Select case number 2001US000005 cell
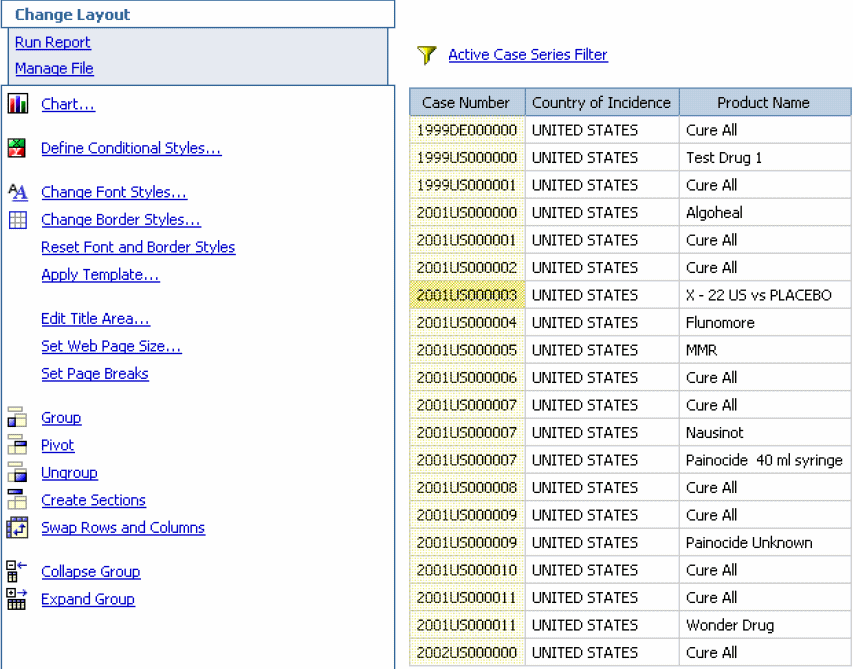 (467, 350)
